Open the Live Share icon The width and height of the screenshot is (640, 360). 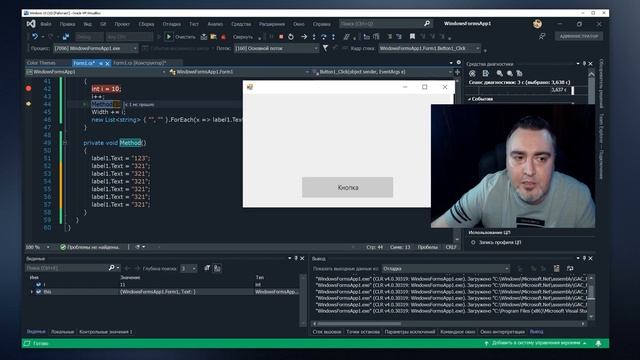[x=542, y=36]
